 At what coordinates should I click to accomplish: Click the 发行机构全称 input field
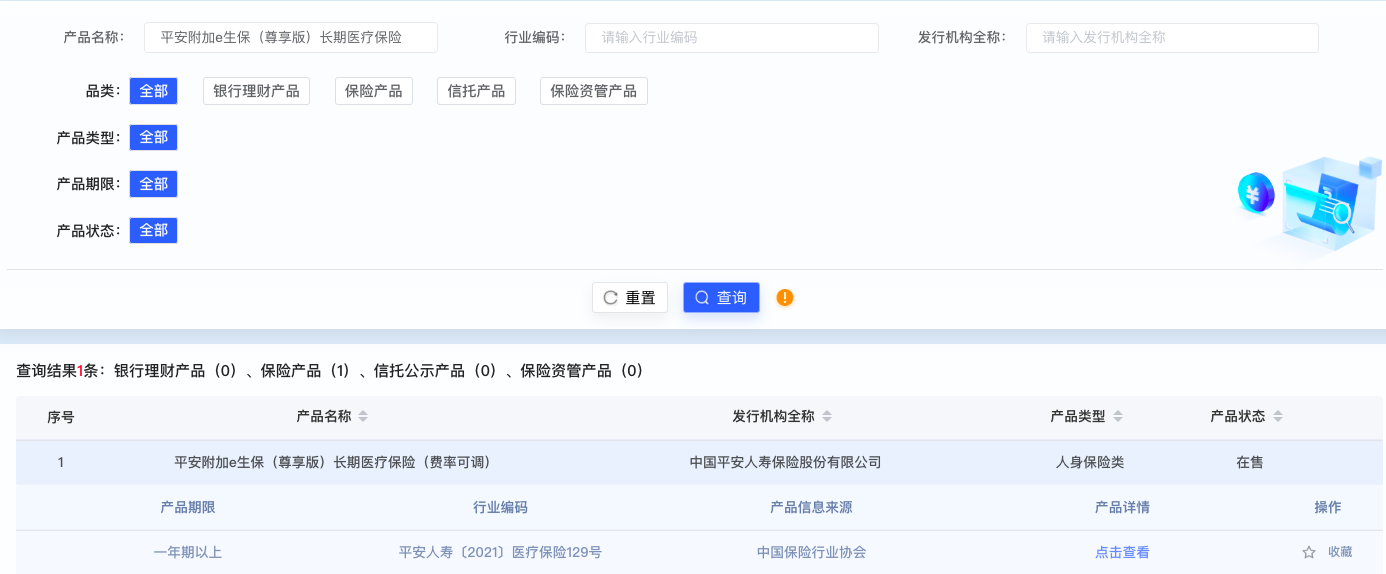1171,37
